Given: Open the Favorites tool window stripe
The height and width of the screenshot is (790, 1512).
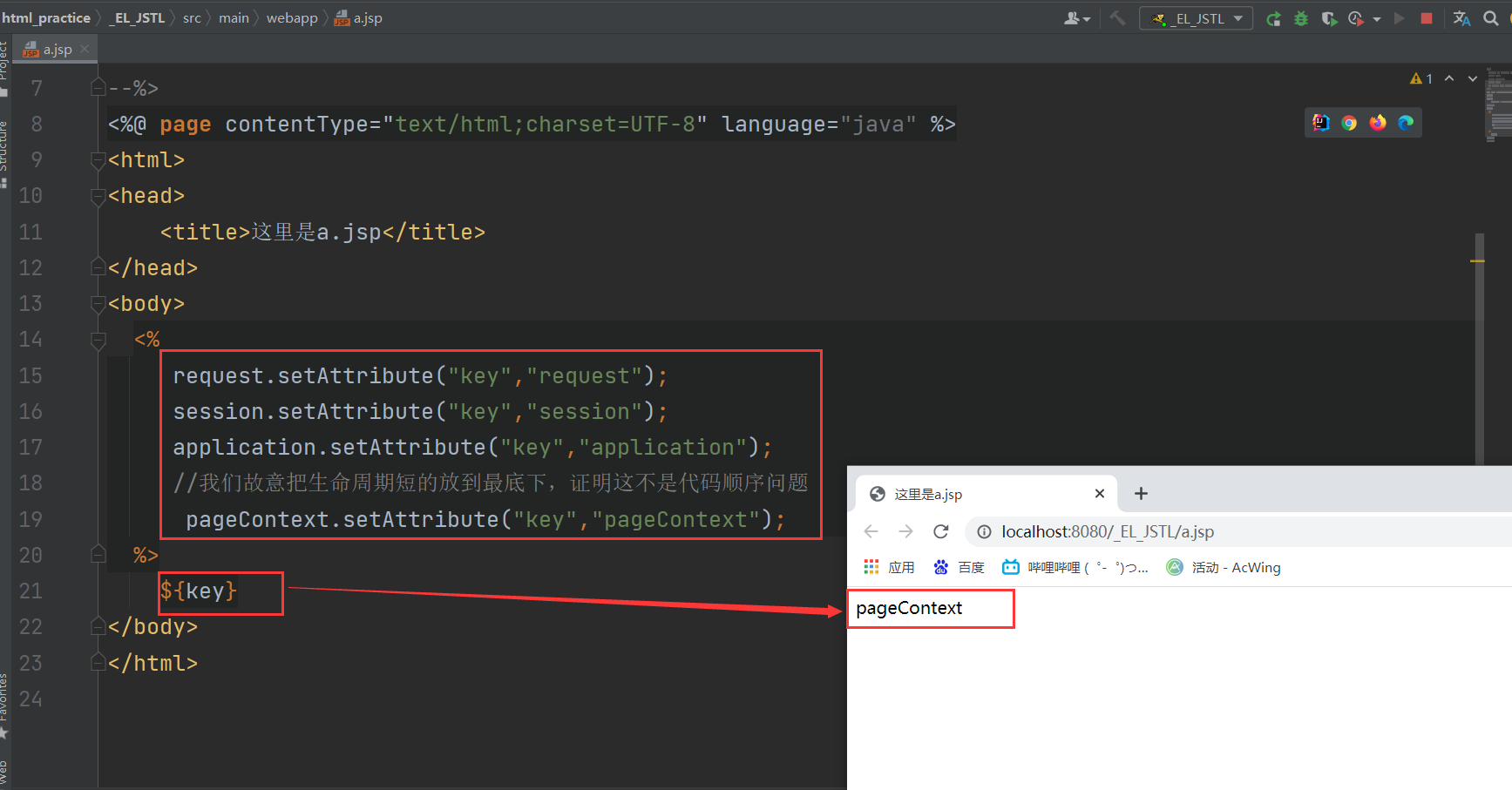Looking at the screenshot, I should coord(4,706).
